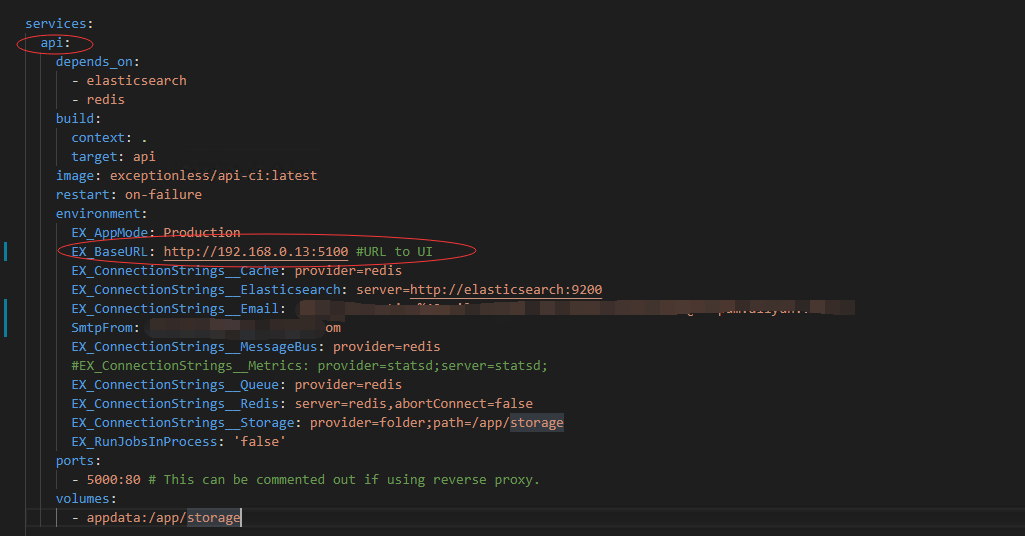This screenshot has height=536, width=1025.
Task: Click the appdata:/app/storage volume entry
Action: 163,517
